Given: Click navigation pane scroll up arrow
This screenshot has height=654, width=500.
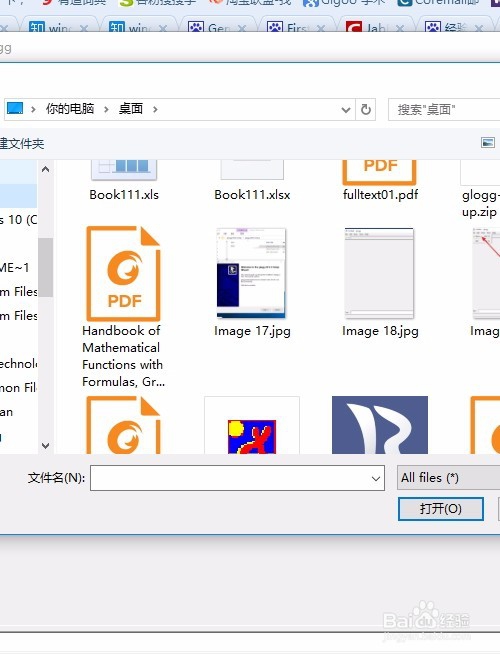Looking at the screenshot, I should 45,169.
